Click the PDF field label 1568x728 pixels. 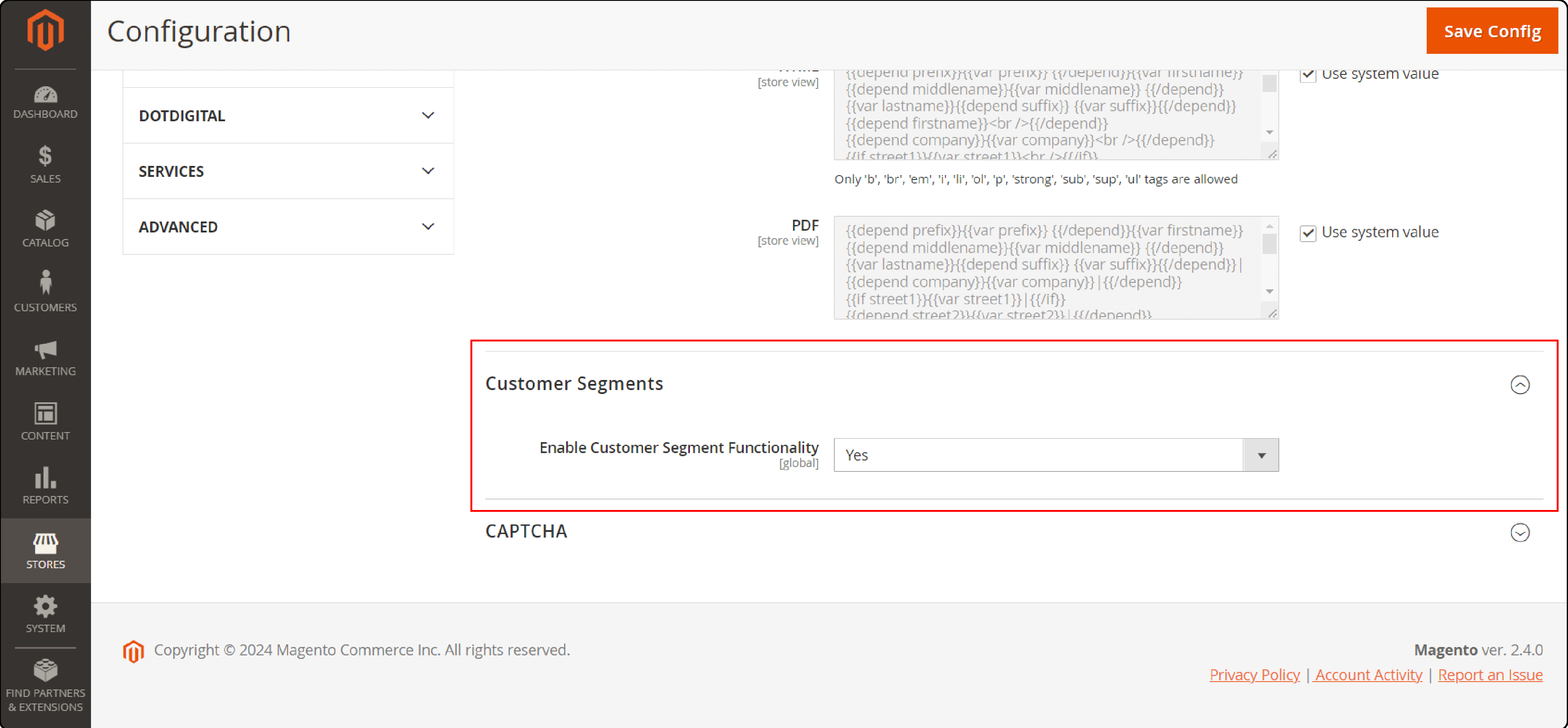[805, 225]
